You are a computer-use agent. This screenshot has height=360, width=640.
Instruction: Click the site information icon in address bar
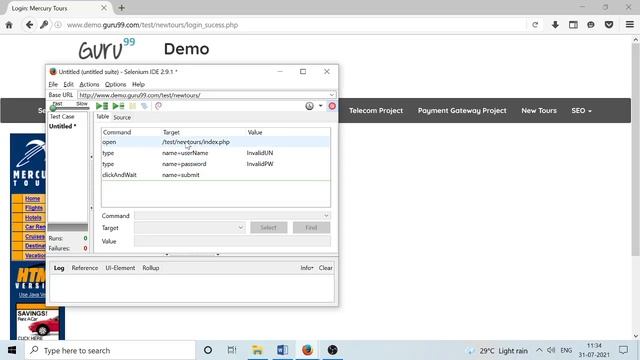(58, 25)
